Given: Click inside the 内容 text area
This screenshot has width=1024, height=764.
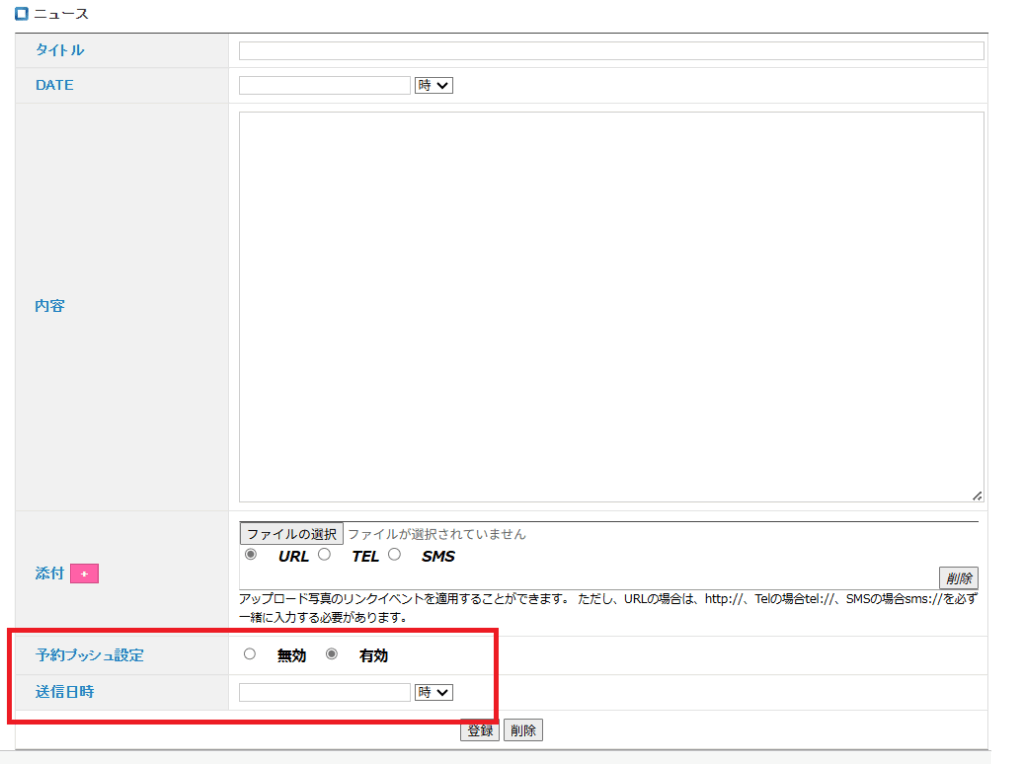Looking at the screenshot, I should (611, 306).
